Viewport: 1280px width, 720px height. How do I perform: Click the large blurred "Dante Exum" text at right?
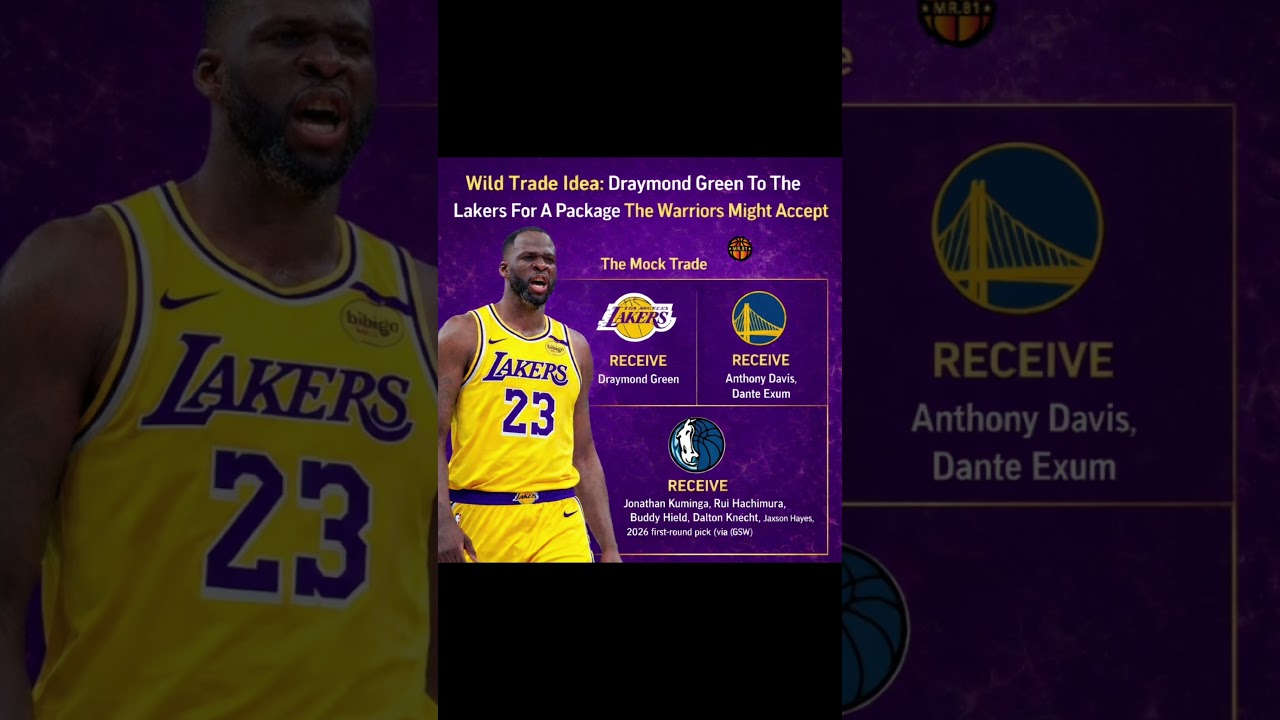point(1024,467)
